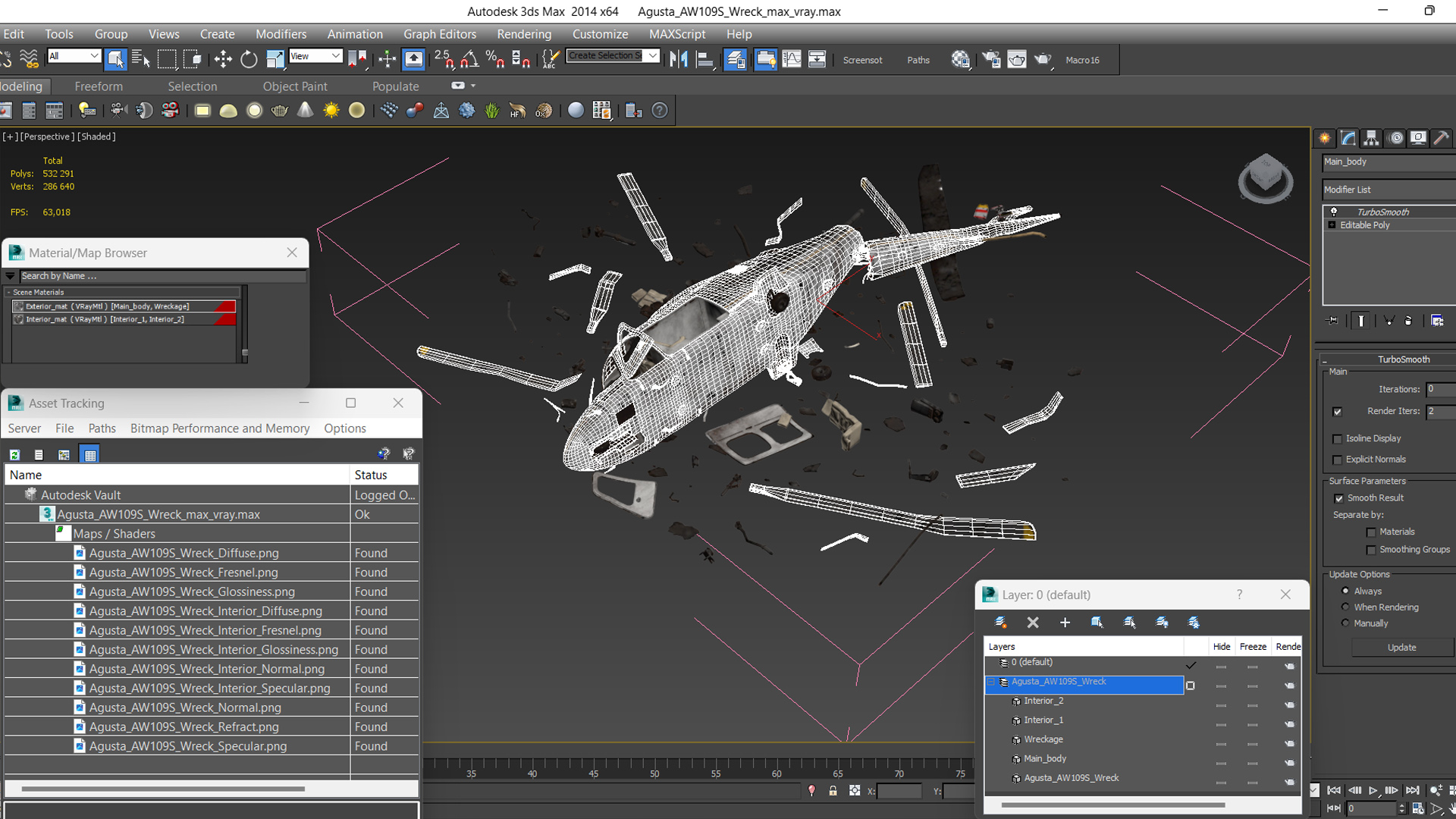Toggle the Render Iters checkbox
Screen dimensions: 1456x819
[x=1337, y=412]
